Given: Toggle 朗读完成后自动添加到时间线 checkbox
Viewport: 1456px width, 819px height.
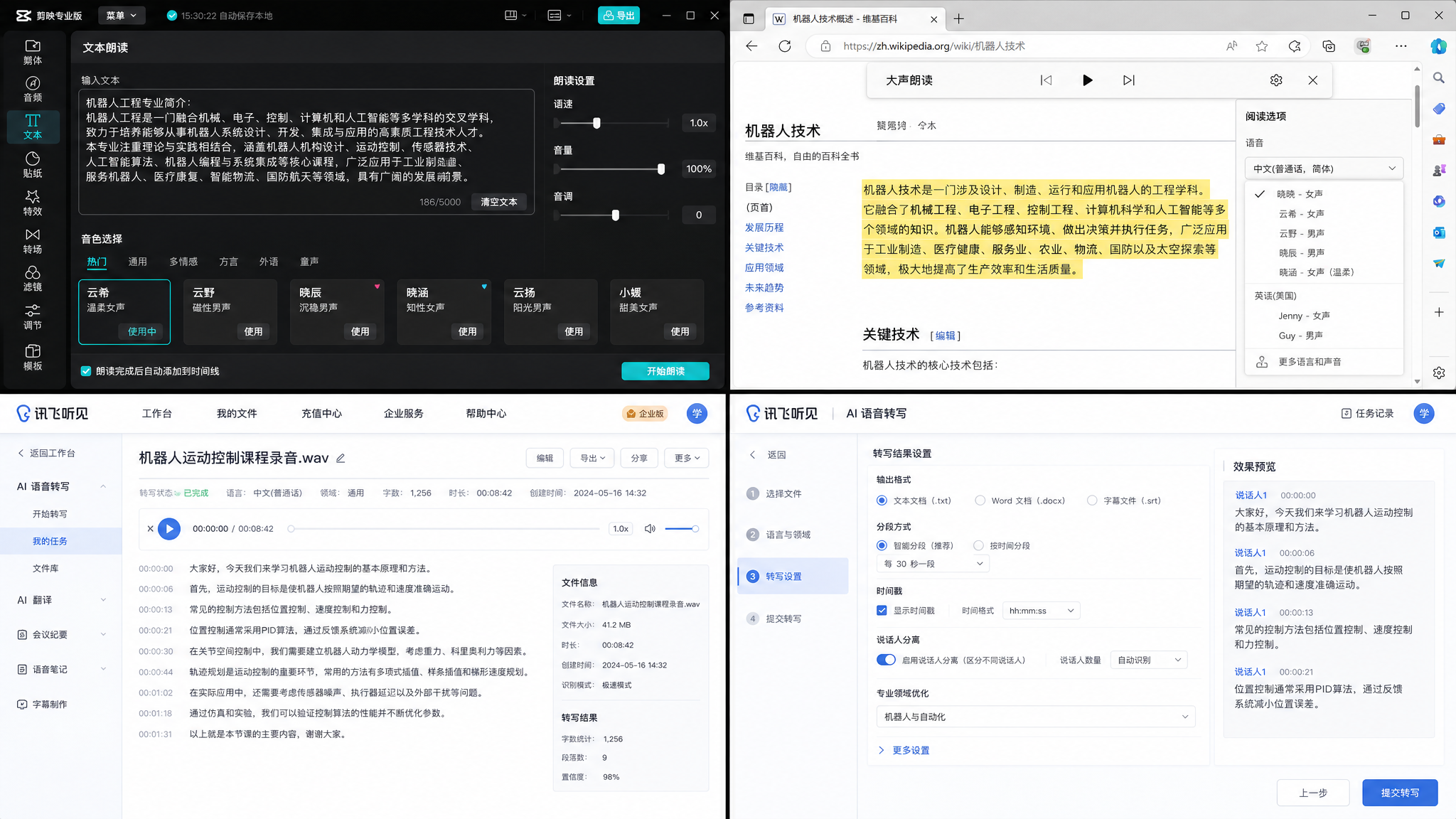Looking at the screenshot, I should (x=86, y=371).
